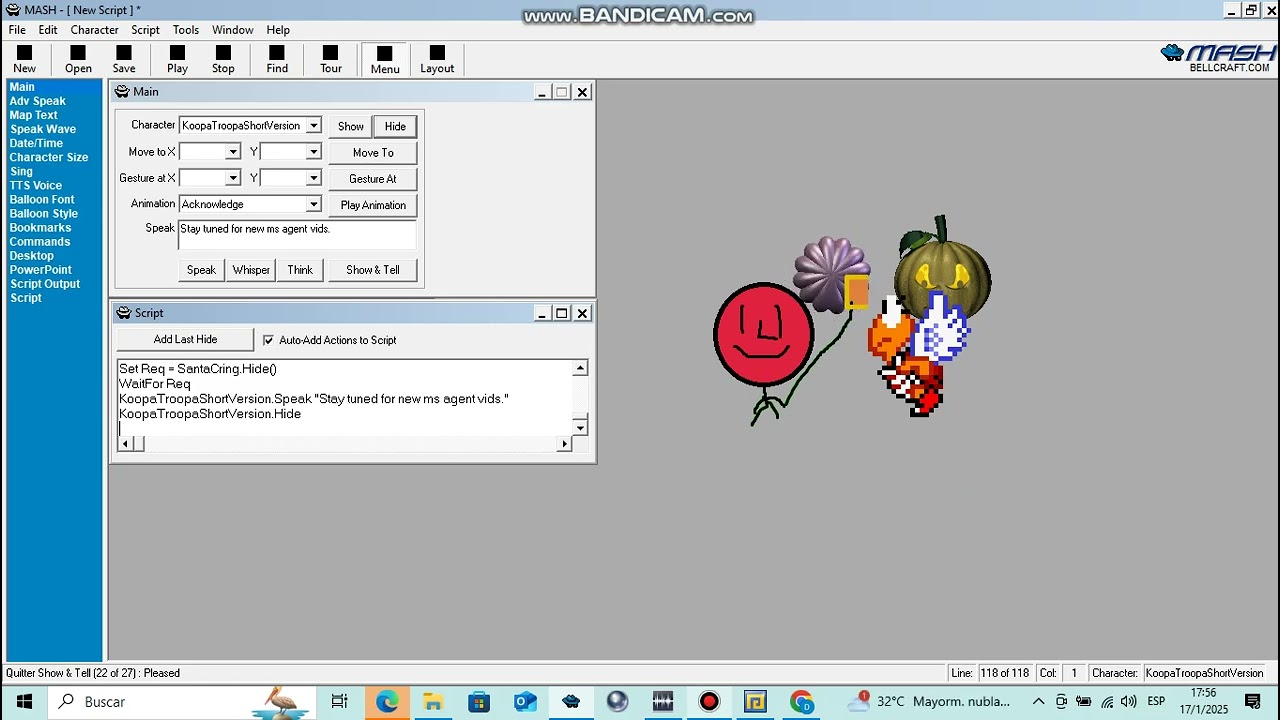Viewport: 1280px width, 720px height.
Task: Select Balloon Font in the sidebar
Action: tap(42, 200)
